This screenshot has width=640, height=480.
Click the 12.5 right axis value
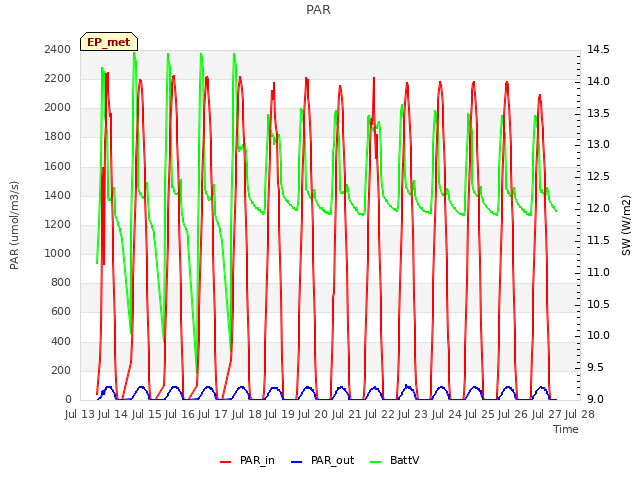598,177
